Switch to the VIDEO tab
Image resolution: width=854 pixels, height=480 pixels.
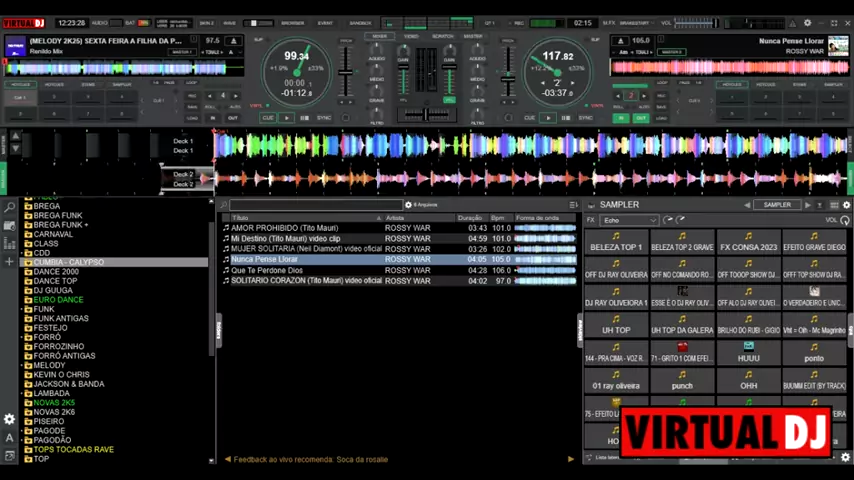pyautogui.click(x=411, y=37)
